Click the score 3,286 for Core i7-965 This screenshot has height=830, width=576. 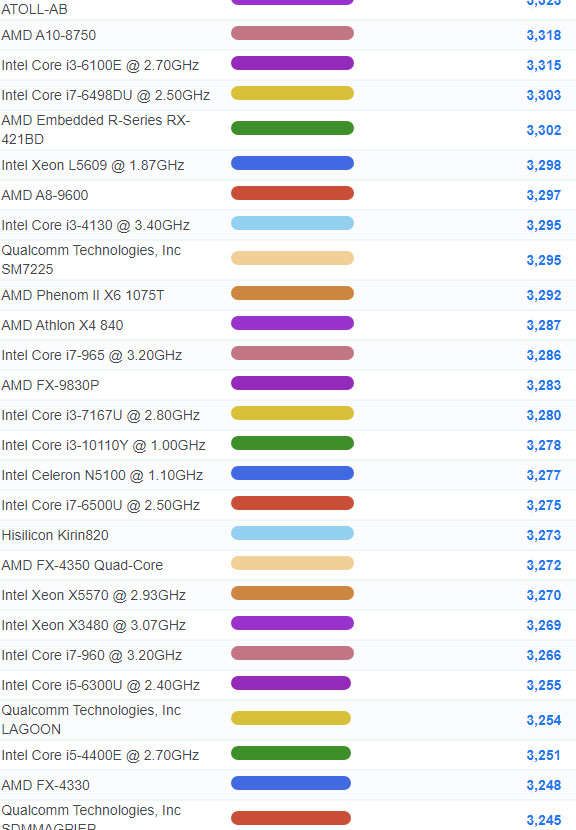click(544, 355)
